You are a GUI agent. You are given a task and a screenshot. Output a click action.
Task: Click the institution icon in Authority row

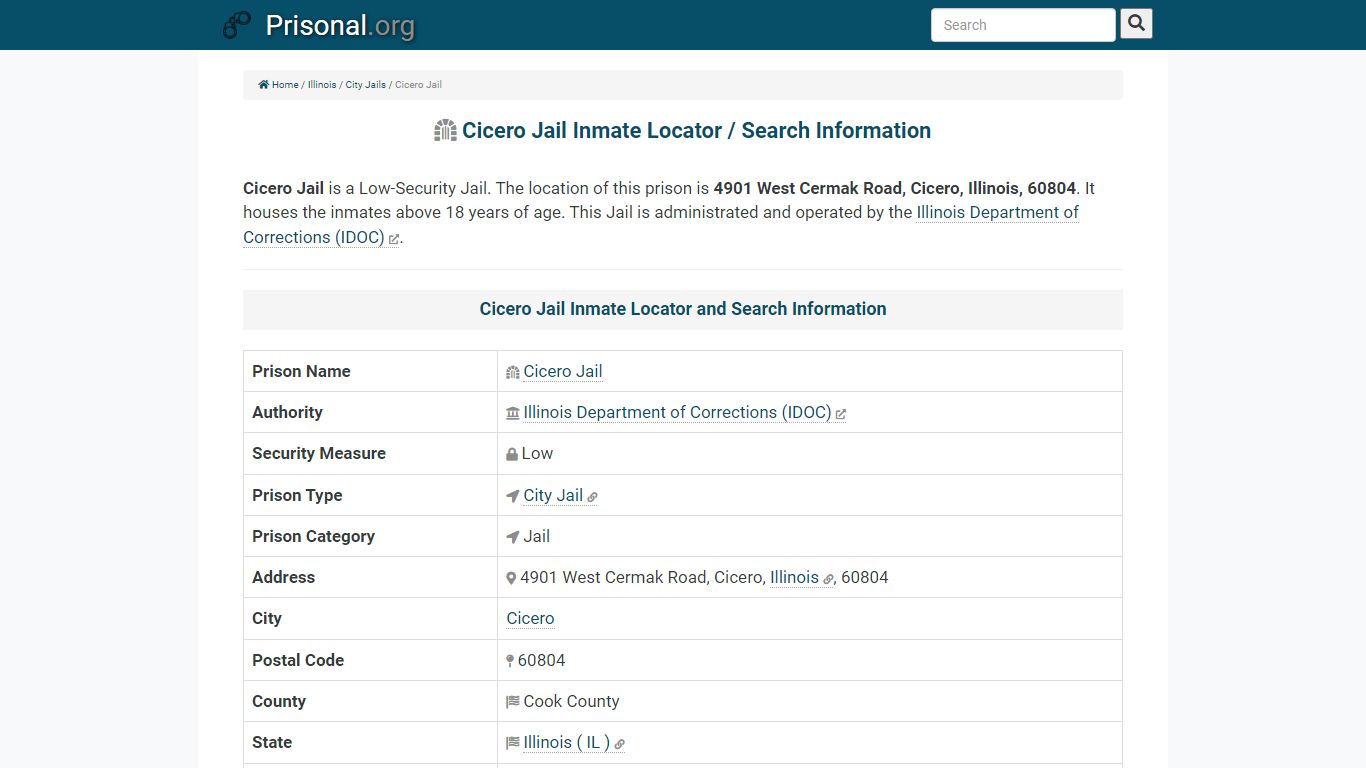513,413
